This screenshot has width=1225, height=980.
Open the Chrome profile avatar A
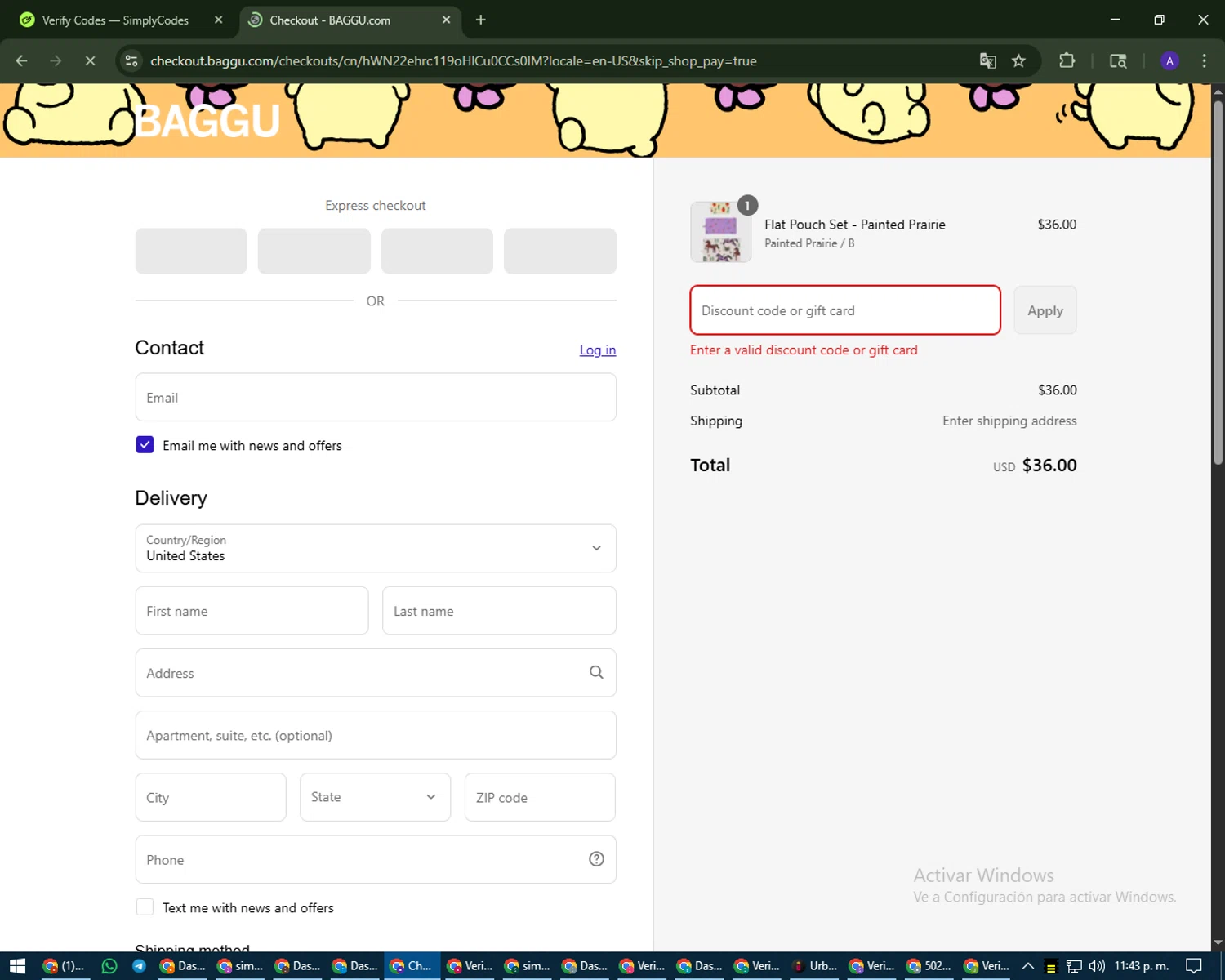[1169, 60]
